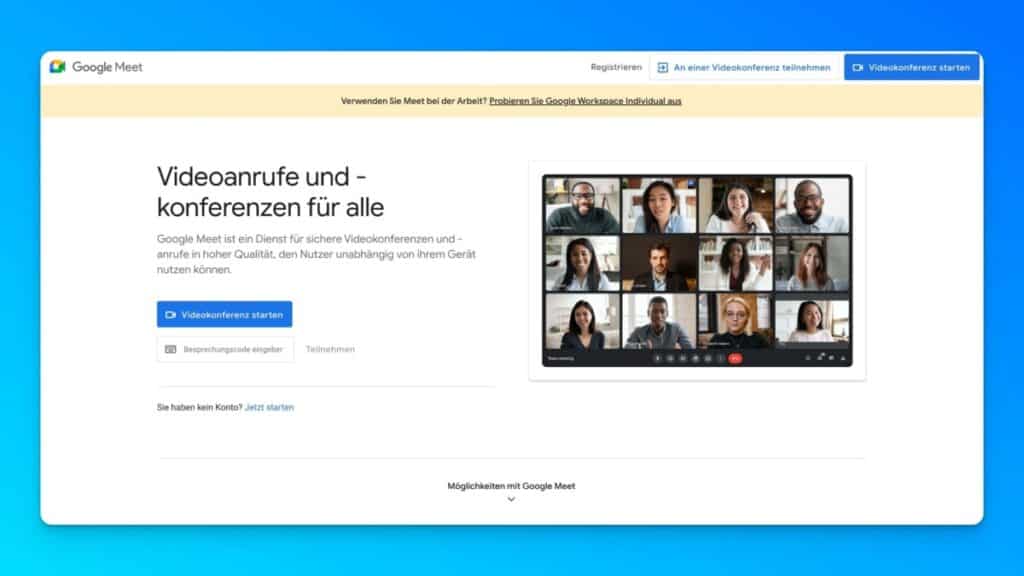
Task: Click the blue "Videokonferenz starten" button below description
Action: coord(225,315)
